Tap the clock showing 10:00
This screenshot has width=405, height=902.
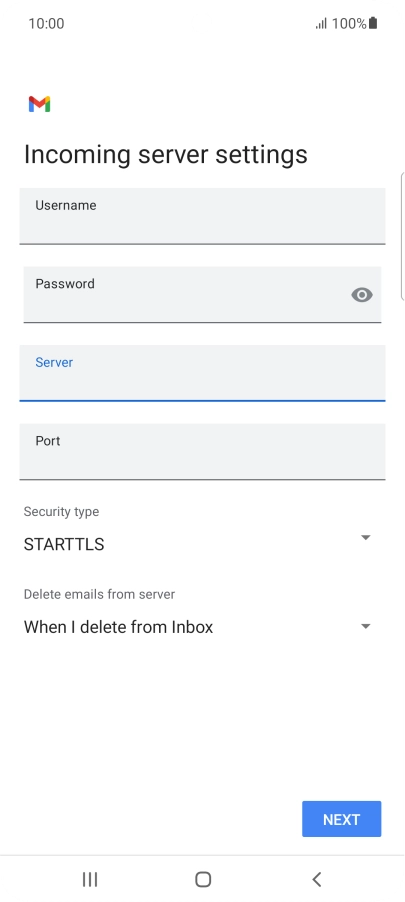point(47,24)
